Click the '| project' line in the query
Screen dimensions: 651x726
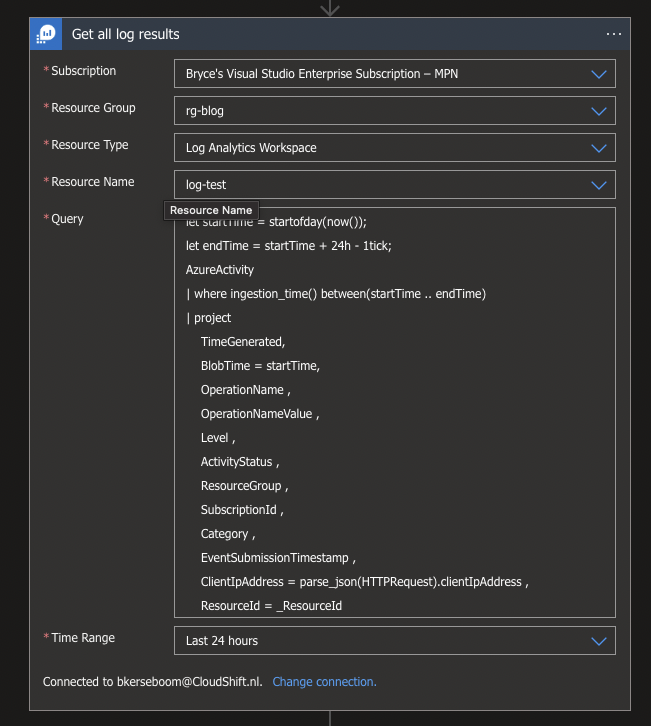[209, 318]
